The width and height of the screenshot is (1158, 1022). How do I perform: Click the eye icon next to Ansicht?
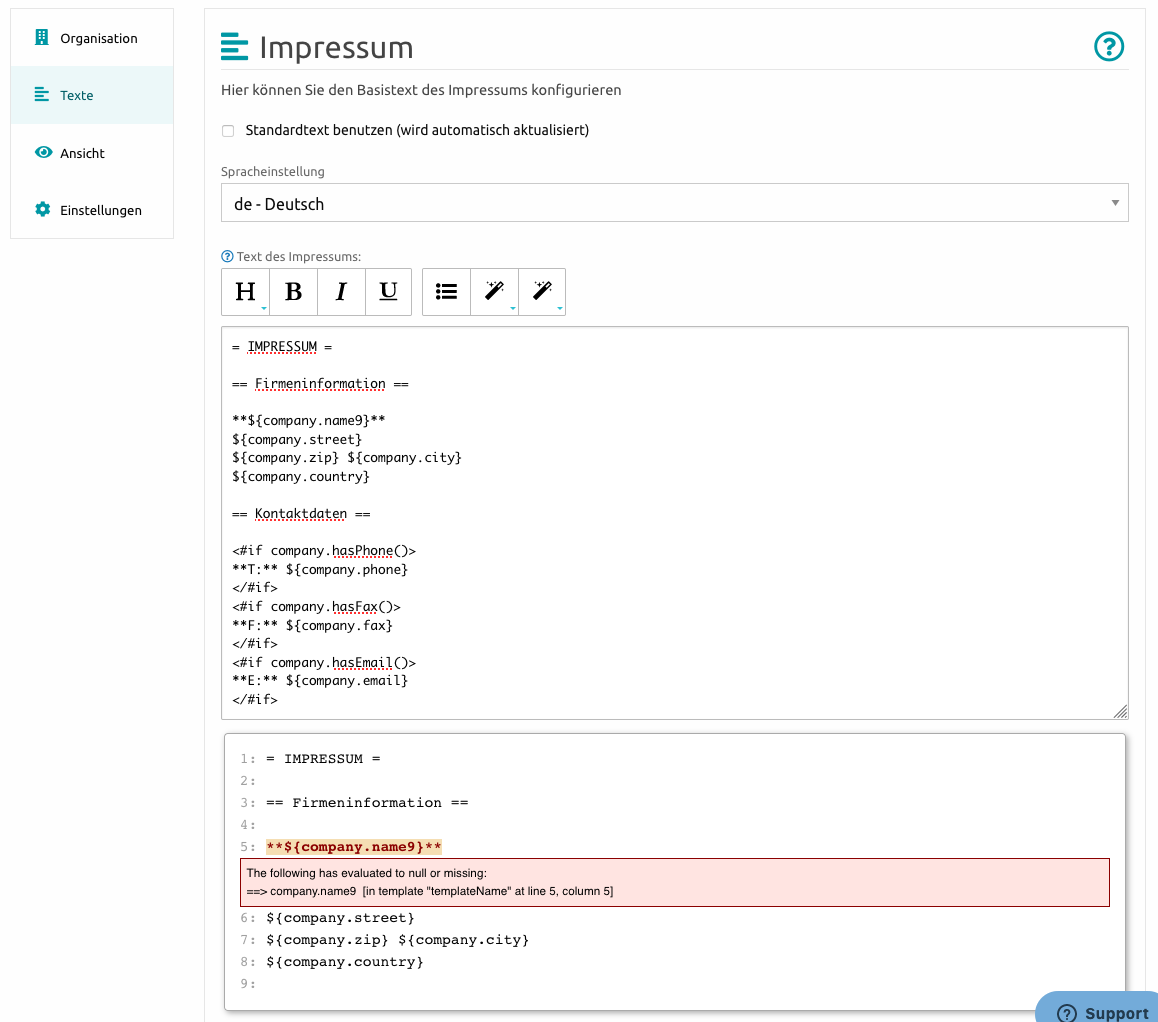pyautogui.click(x=42, y=153)
